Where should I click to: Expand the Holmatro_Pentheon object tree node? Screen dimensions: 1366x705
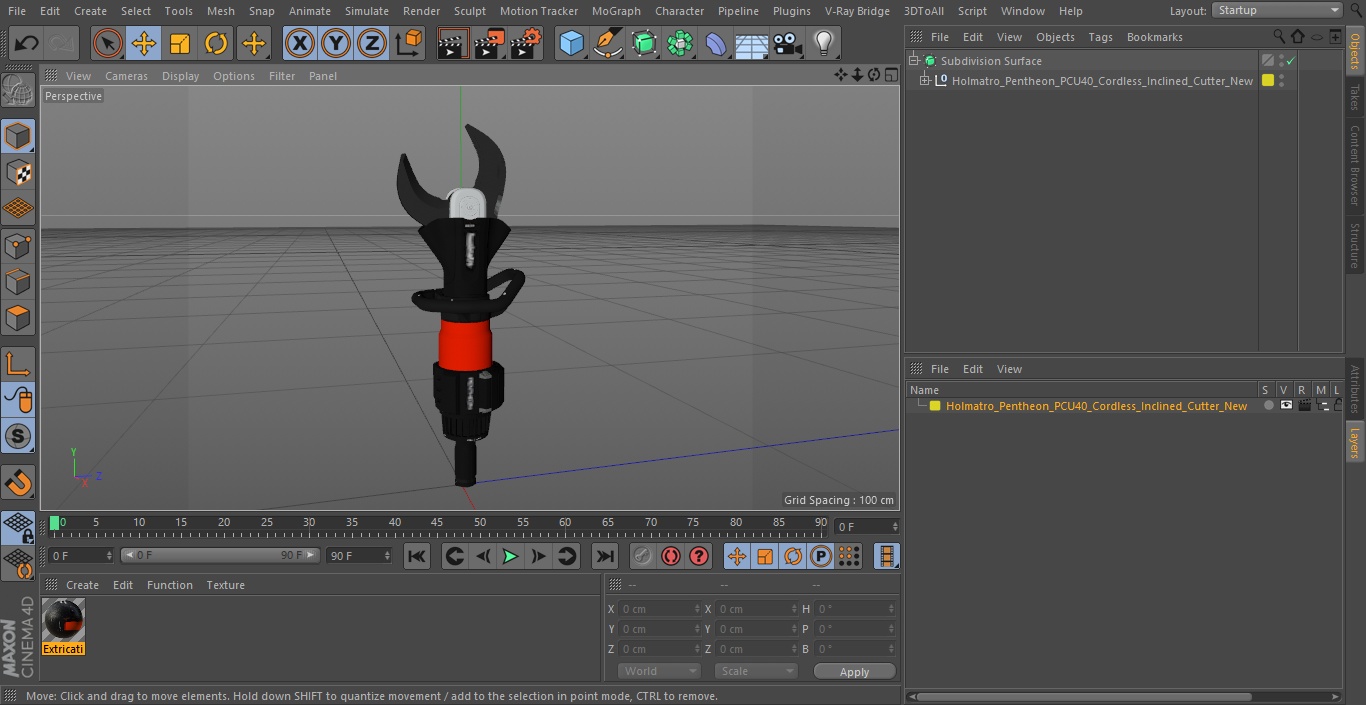coord(925,81)
